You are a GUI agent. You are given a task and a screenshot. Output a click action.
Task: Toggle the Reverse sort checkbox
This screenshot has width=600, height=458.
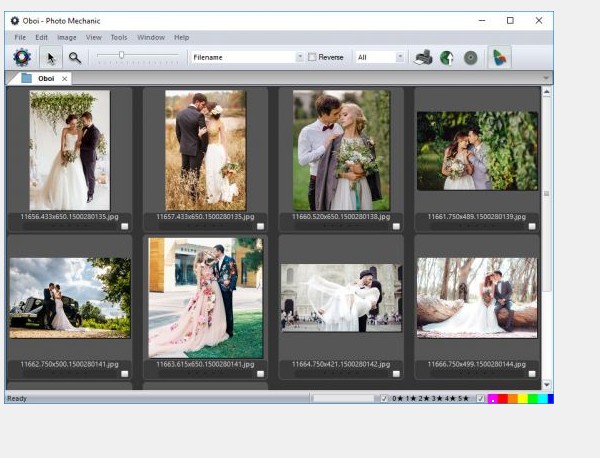coord(312,57)
